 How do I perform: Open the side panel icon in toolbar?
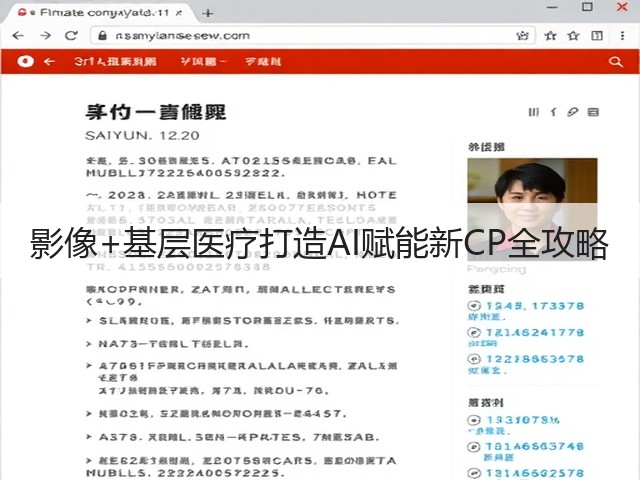597,36
